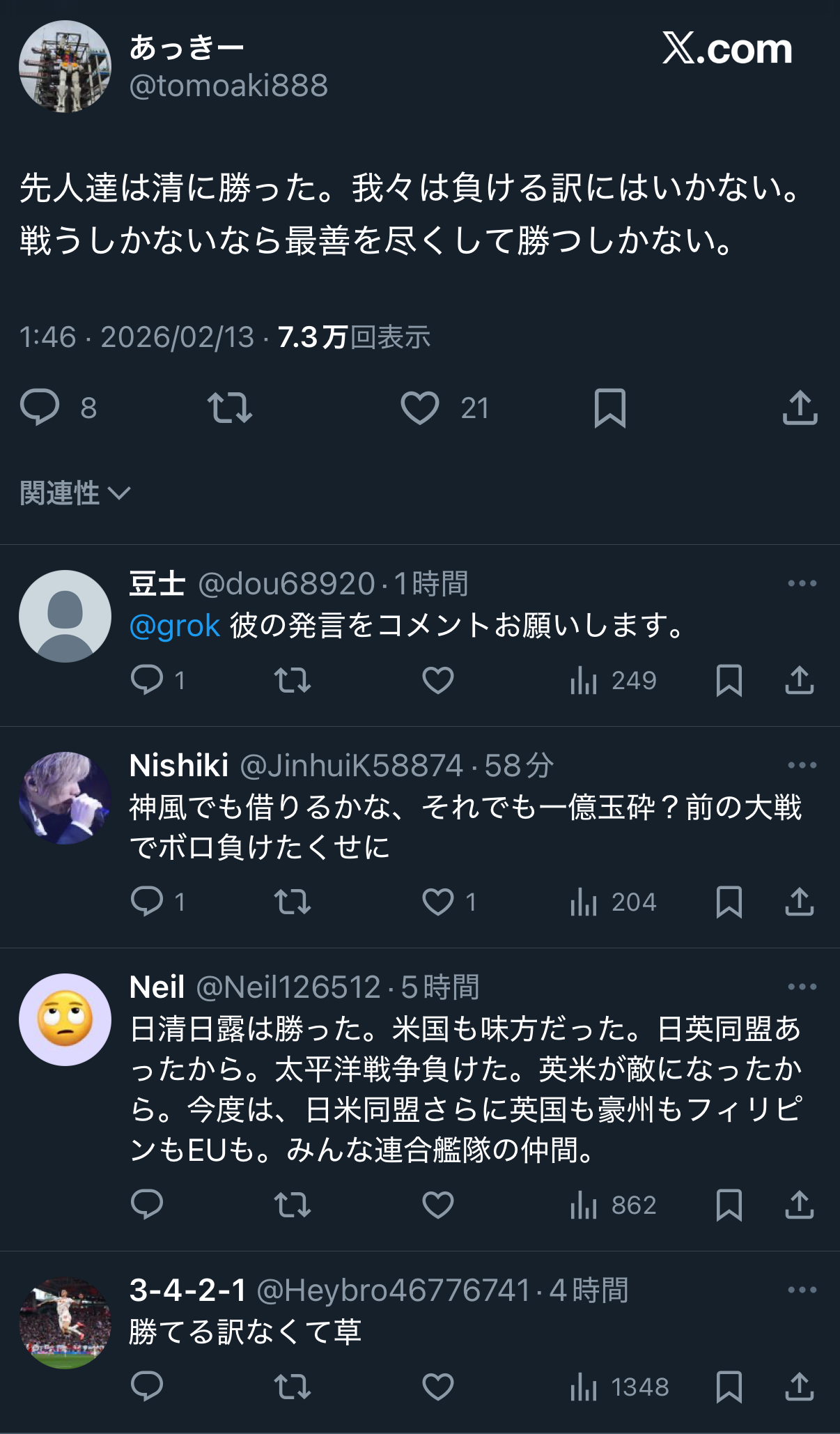Bookmark the main post by あっきー
840x1434 pixels.
tap(609, 408)
